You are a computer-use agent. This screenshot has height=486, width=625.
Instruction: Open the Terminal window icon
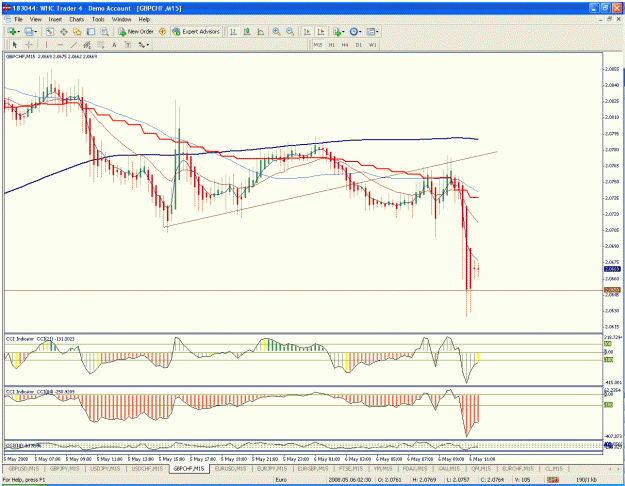coord(91,31)
